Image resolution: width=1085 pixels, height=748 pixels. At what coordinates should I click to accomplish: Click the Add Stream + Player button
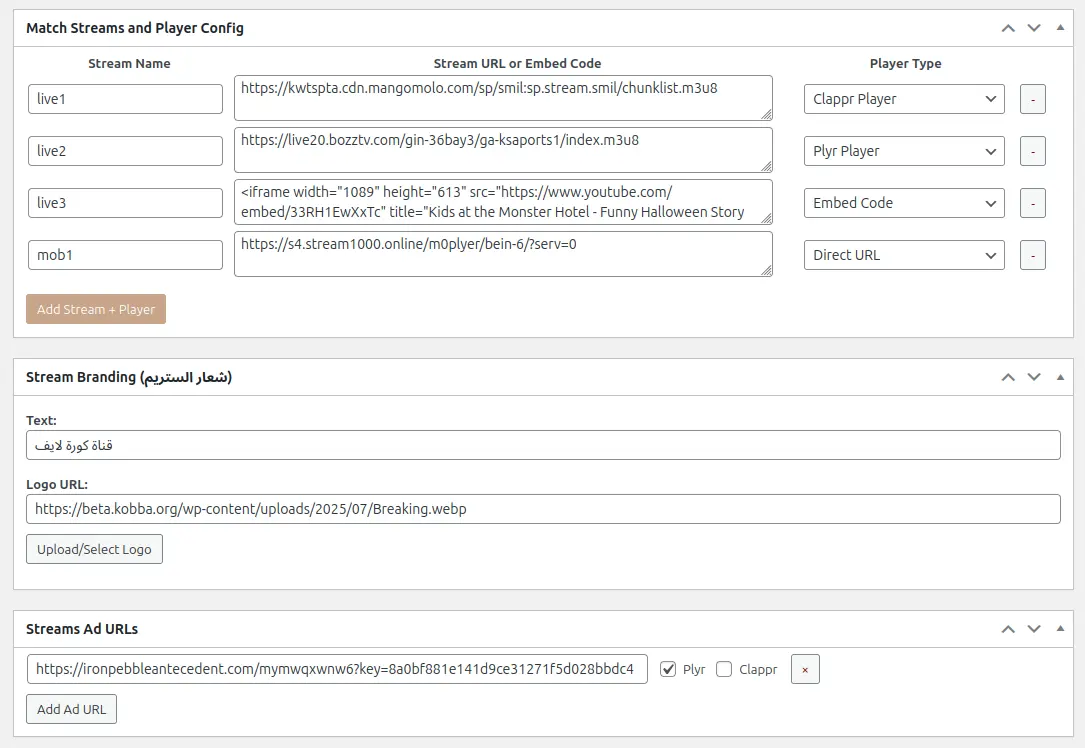[96, 310]
